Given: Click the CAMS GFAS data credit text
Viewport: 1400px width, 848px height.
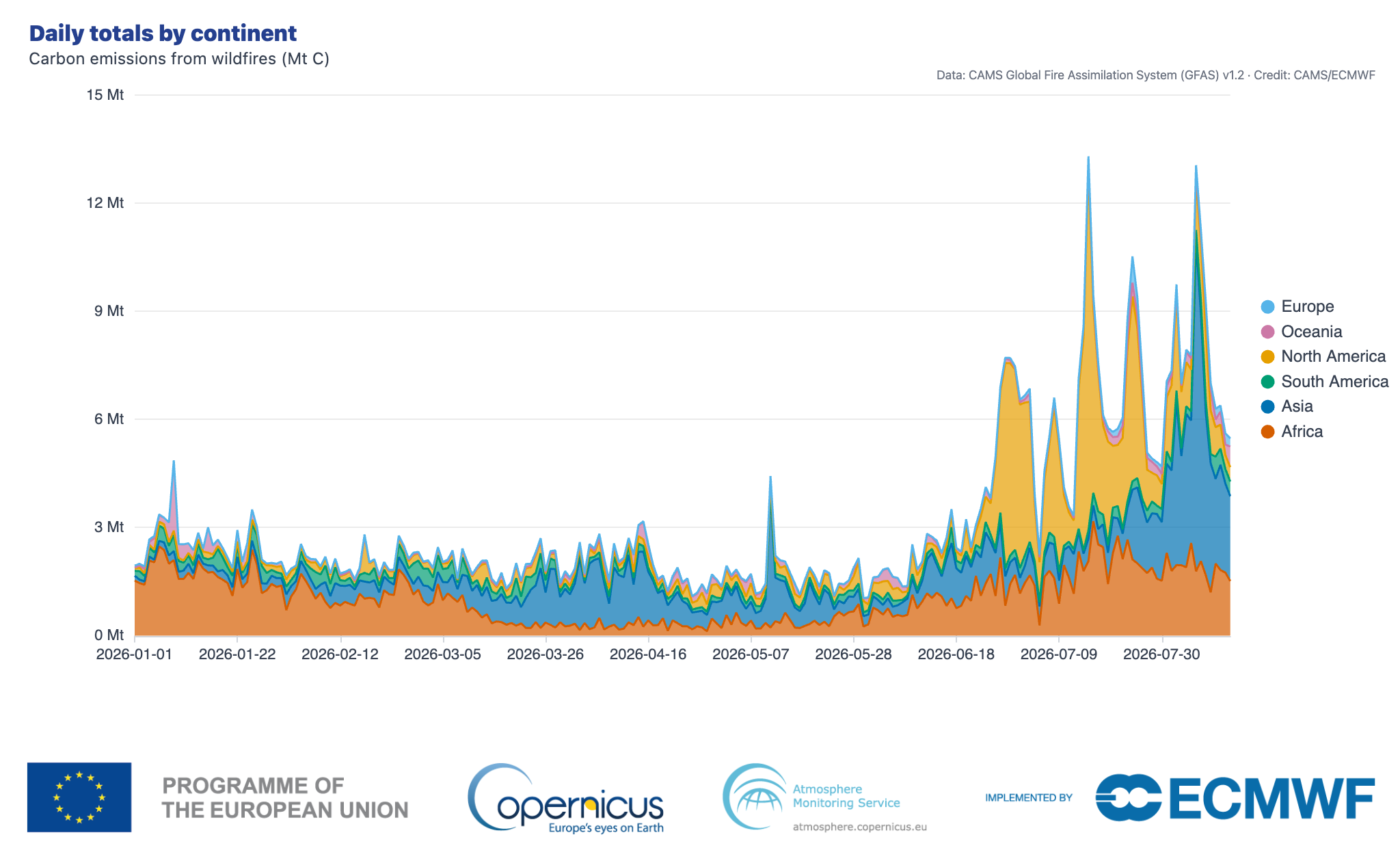Looking at the screenshot, I should coord(1155,75).
